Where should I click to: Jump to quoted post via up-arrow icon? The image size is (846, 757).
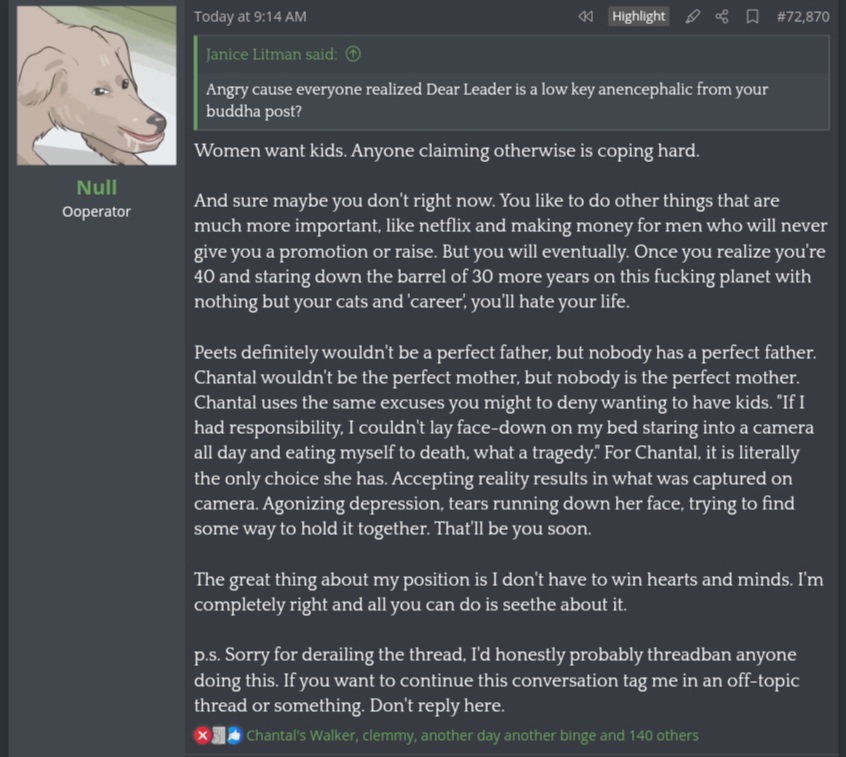[x=353, y=54]
